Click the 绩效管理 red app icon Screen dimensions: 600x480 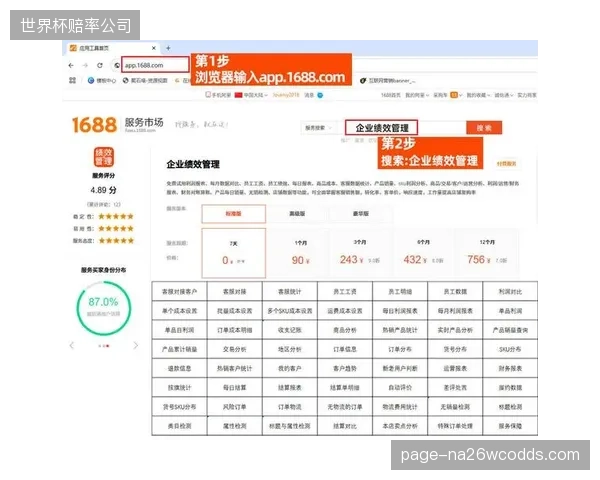pyautogui.click(x=104, y=157)
